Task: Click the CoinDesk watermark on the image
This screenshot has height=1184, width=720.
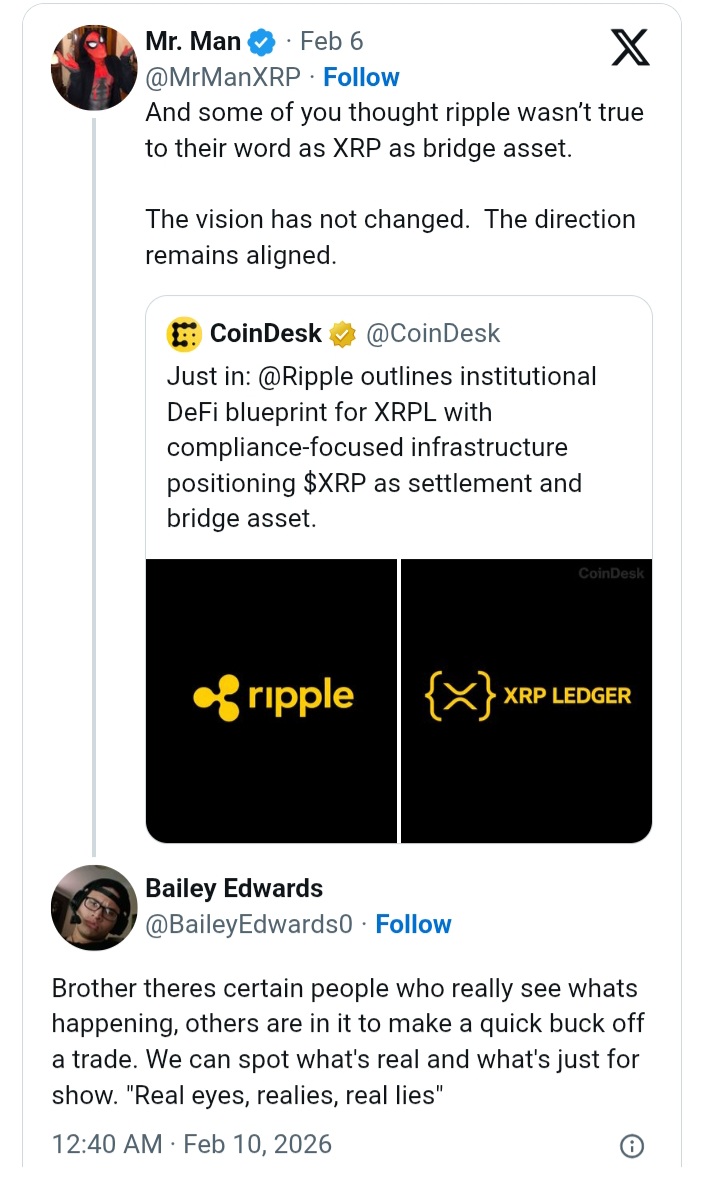Action: click(611, 575)
